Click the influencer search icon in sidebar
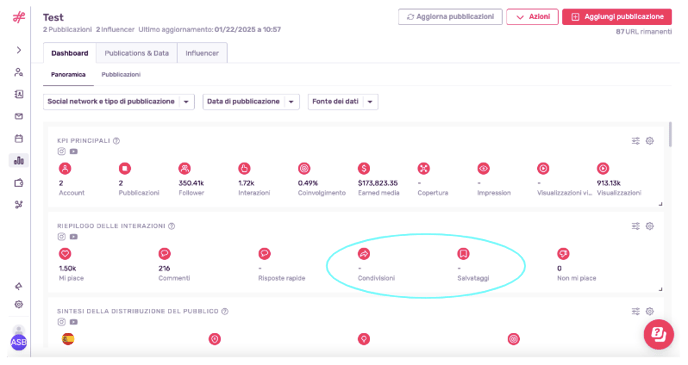688x365 pixels. pos(18,72)
